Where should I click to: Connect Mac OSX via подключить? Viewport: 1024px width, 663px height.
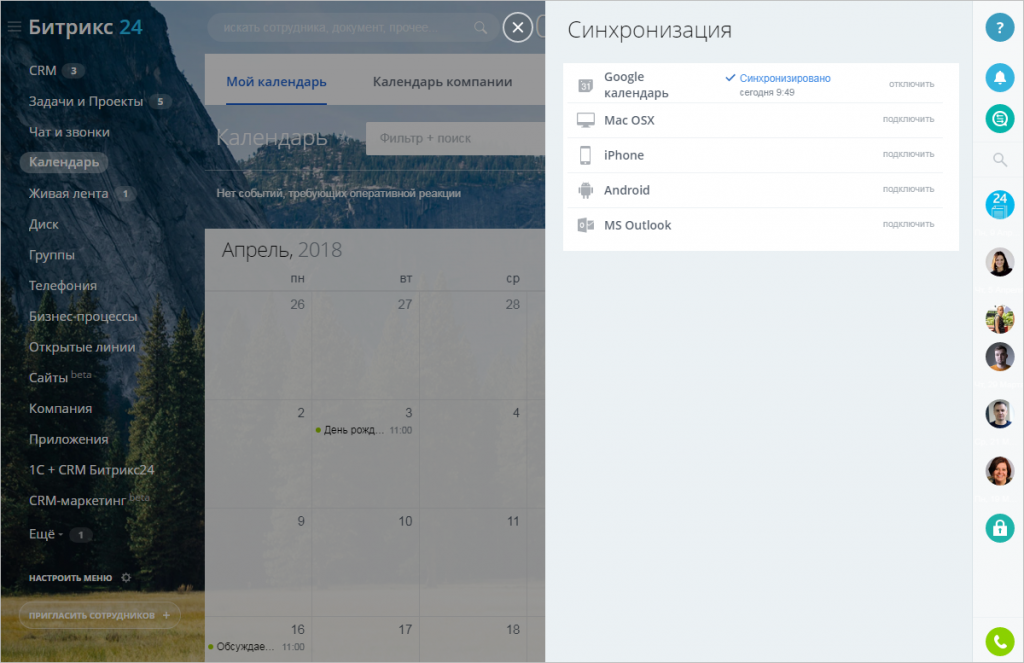(x=908, y=120)
